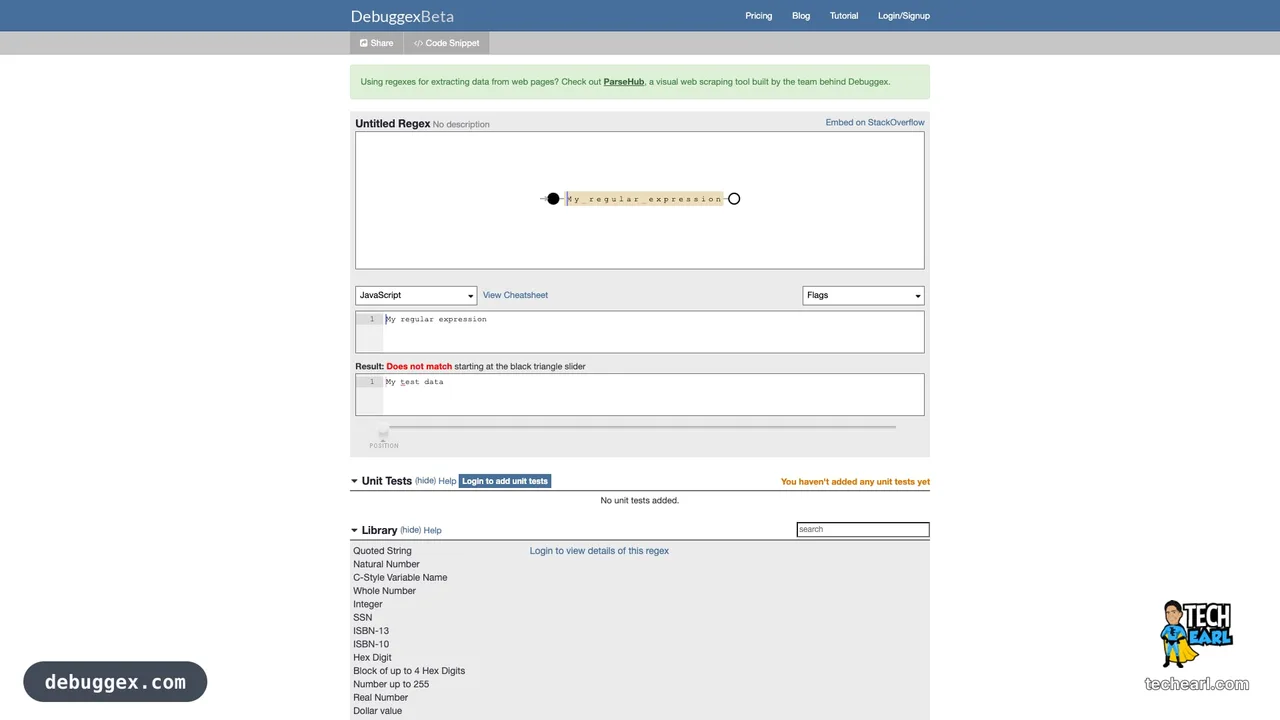The image size is (1280, 720).
Task: Click into the regular expression editor
Action: click(x=640, y=332)
